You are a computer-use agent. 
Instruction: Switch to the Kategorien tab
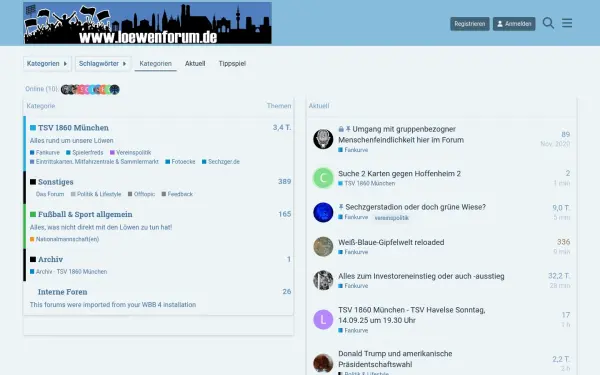[155, 64]
